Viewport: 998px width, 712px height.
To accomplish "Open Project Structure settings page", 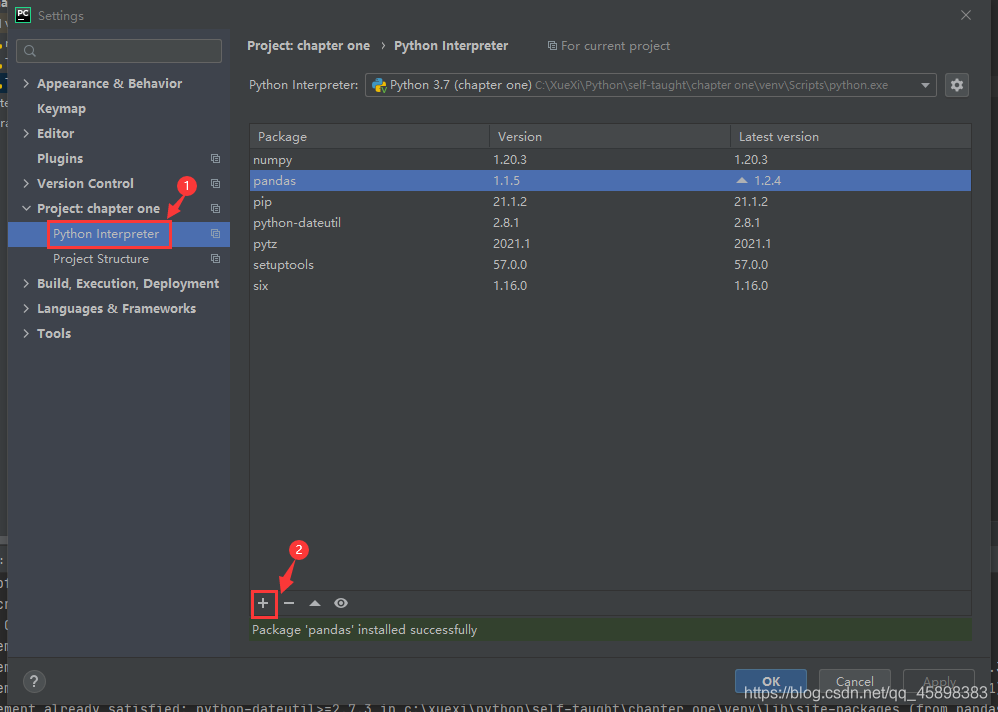I will pyautogui.click(x=101, y=259).
